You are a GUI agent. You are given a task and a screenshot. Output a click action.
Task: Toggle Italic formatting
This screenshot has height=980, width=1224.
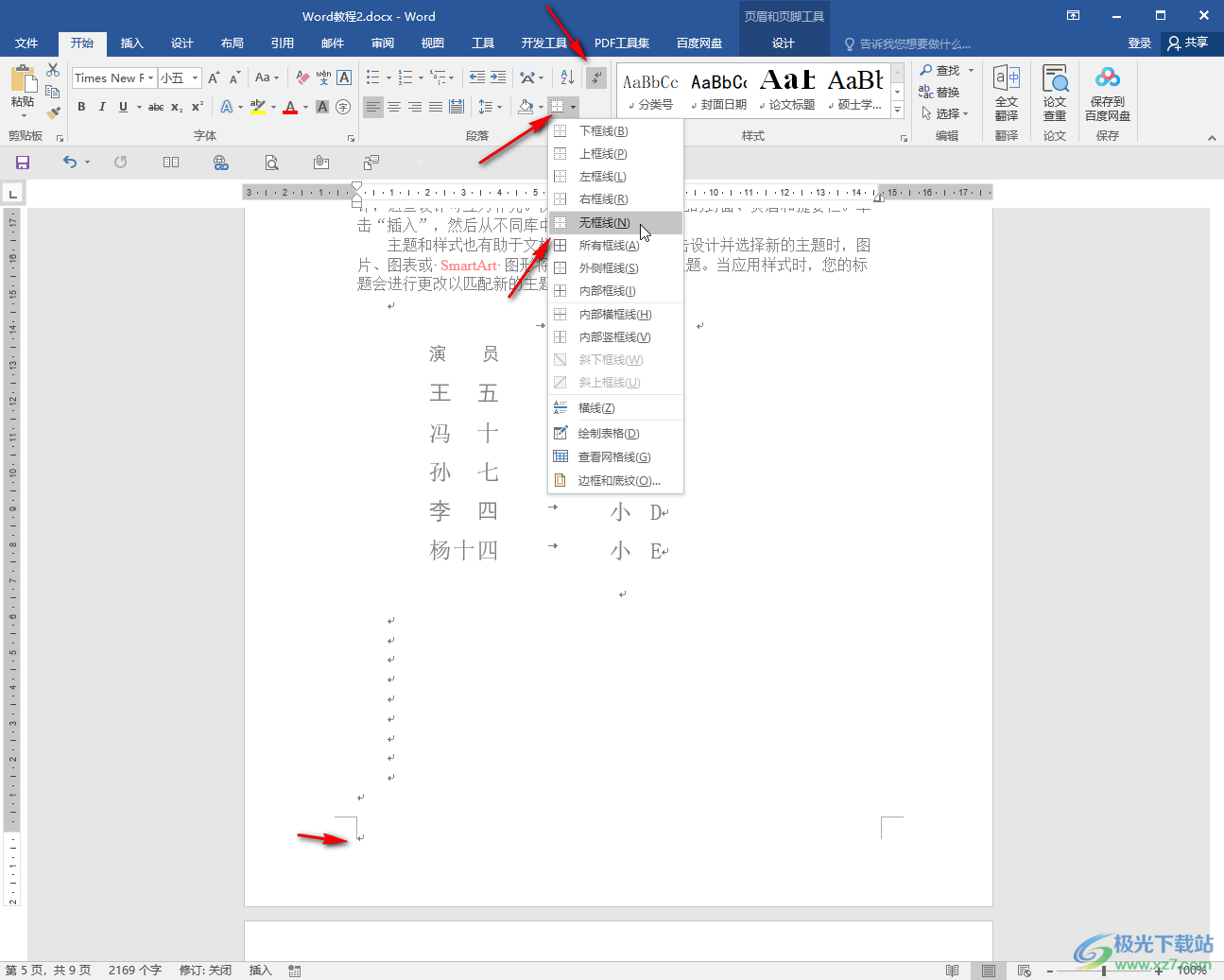[102, 107]
